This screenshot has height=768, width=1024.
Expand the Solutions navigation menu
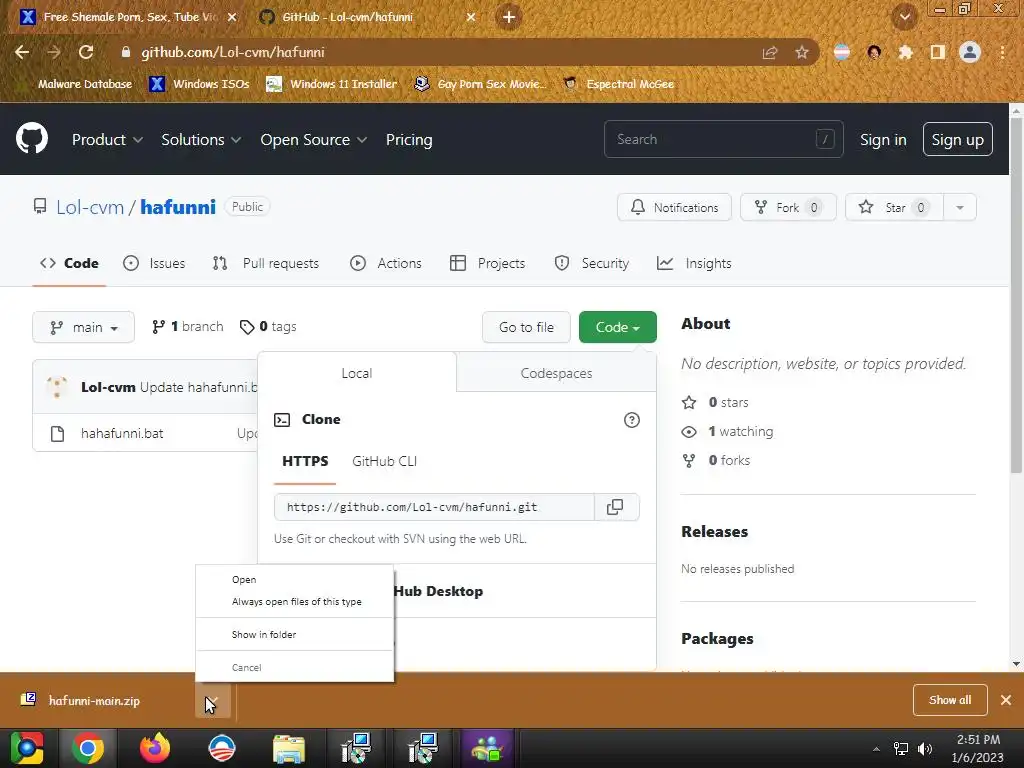click(x=201, y=140)
